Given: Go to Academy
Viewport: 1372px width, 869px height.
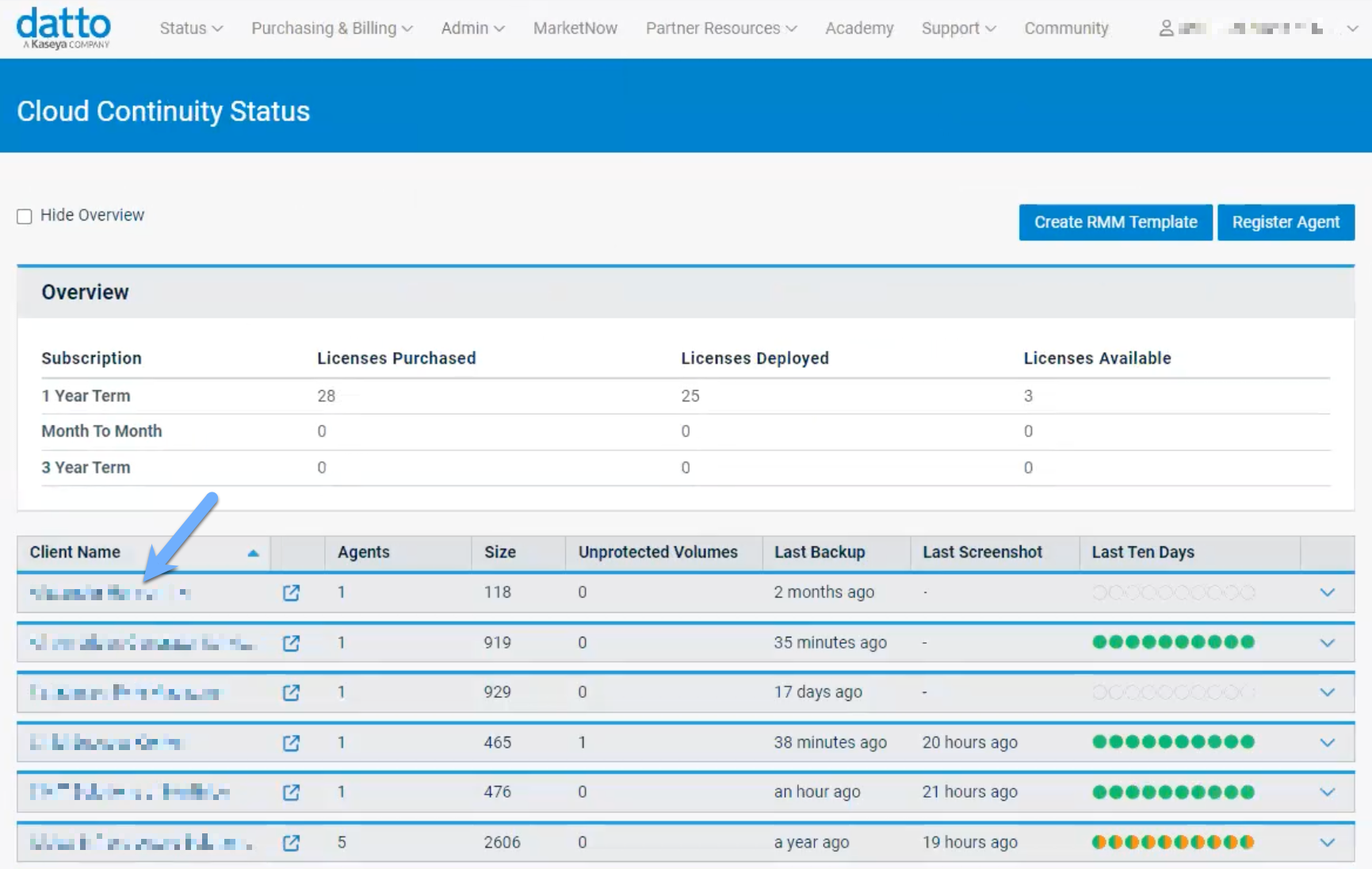Looking at the screenshot, I should coord(859,29).
